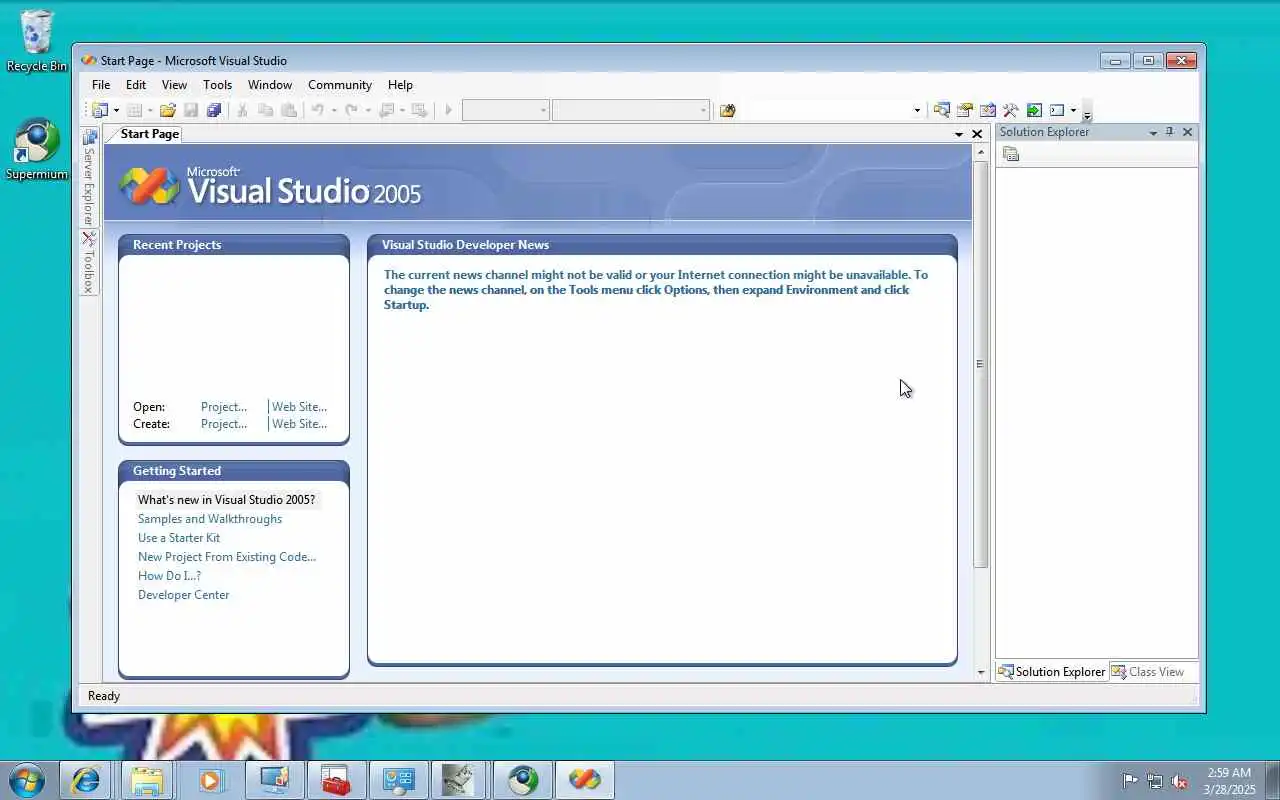Expand the Command Window icon dropdown arrow

(x=1073, y=110)
